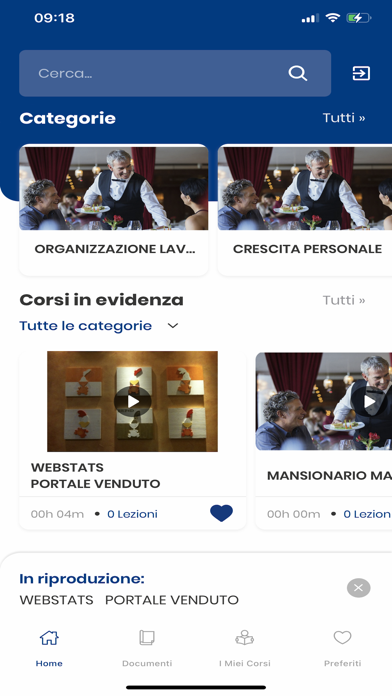Image resolution: width=392 pixels, height=696 pixels.
Task: Play the WEBSTATS Portale Venduto video
Action: point(132,401)
